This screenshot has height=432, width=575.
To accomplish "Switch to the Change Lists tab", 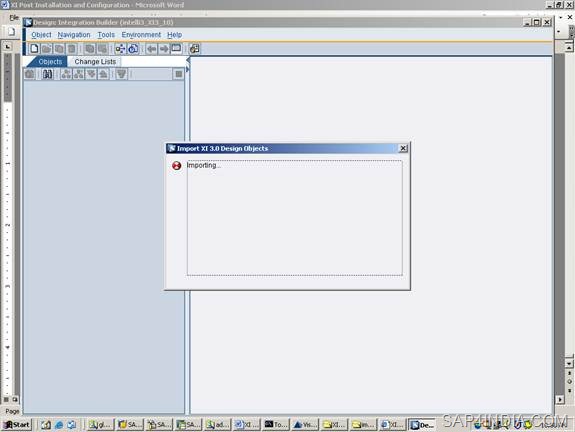I will (95, 62).
